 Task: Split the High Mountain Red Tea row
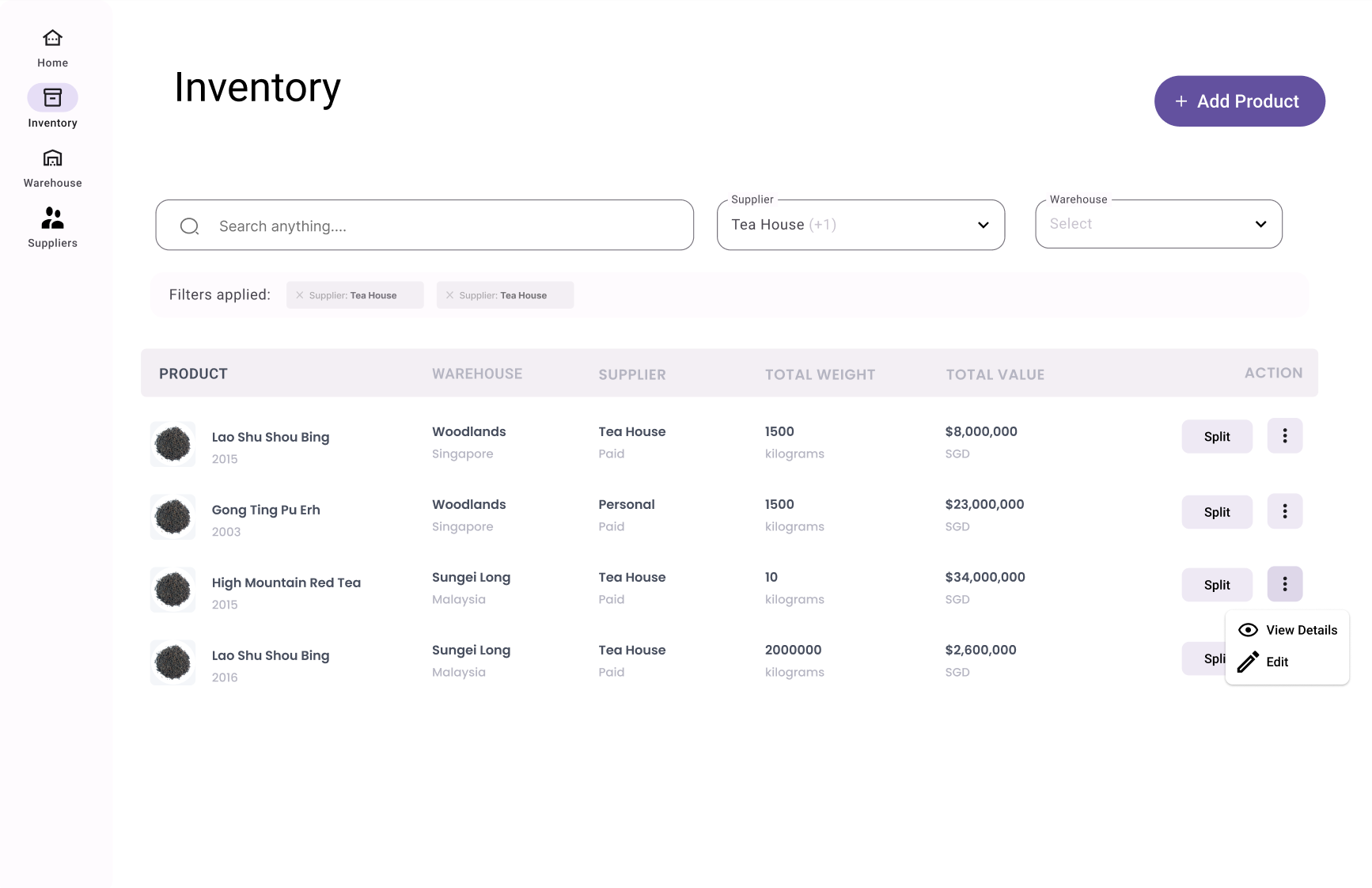(x=1217, y=585)
